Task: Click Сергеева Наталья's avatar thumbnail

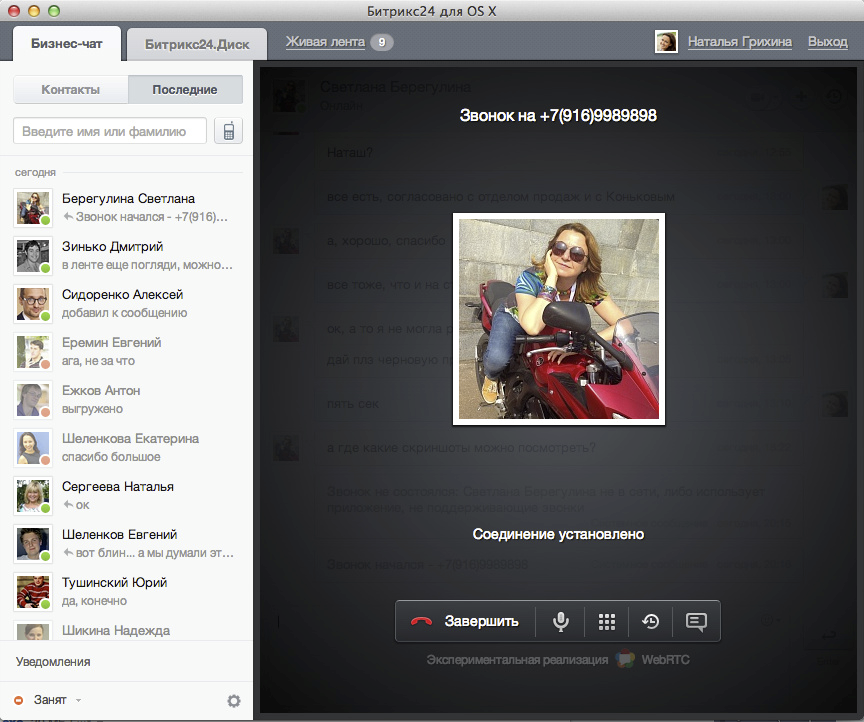Action: pos(33,495)
